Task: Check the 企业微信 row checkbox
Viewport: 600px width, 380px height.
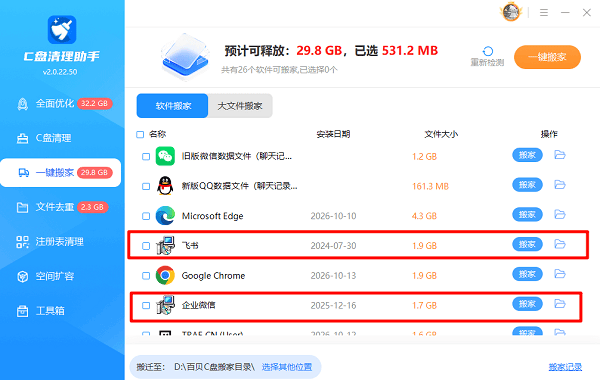Action: 146,305
